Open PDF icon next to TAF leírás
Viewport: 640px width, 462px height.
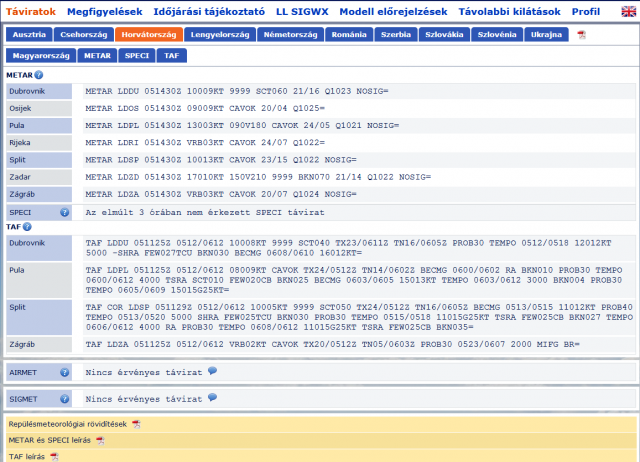[x=54, y=456]
